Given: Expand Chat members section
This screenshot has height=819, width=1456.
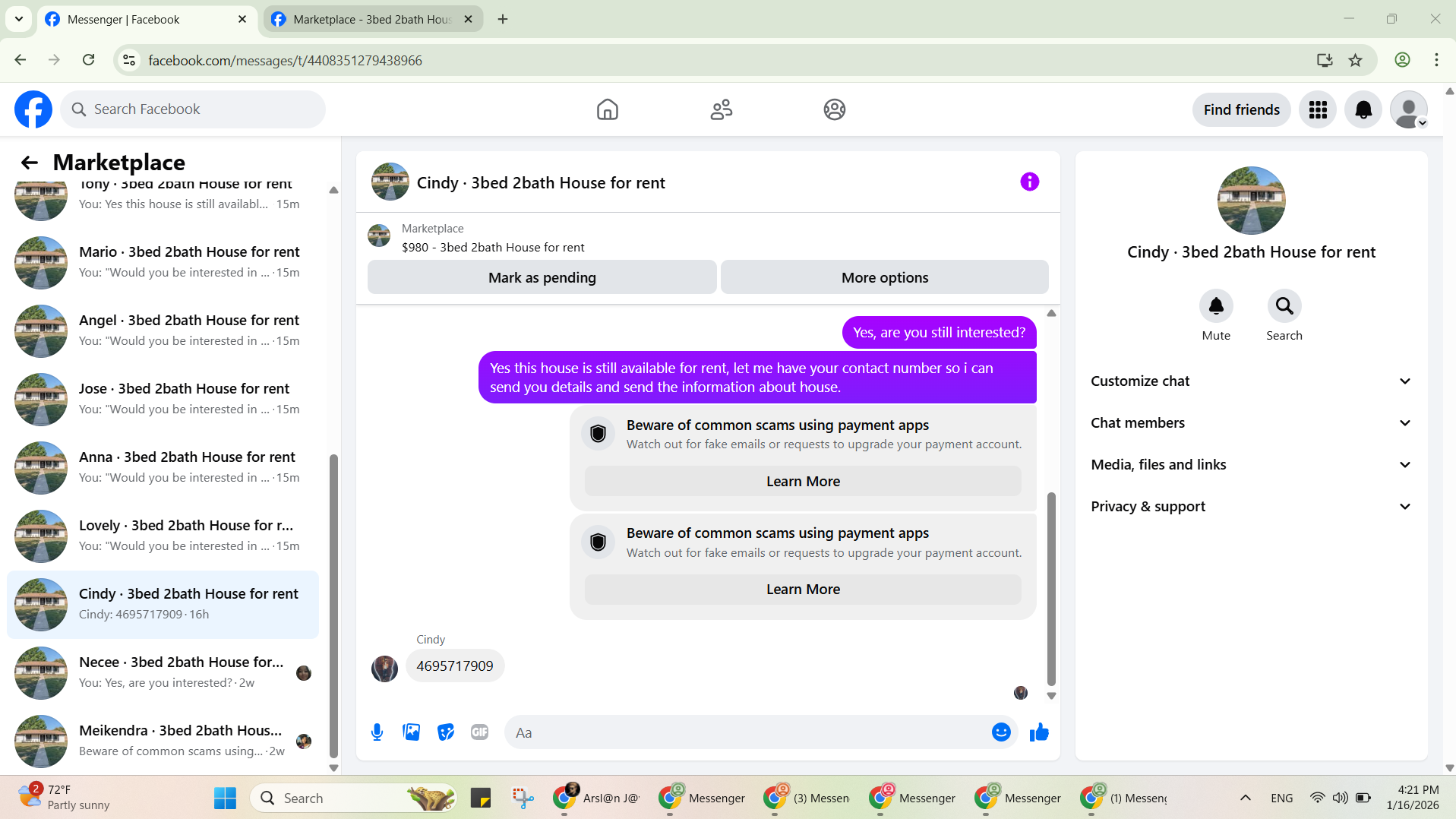Looking at the screenshot, I should point(1251,423).
